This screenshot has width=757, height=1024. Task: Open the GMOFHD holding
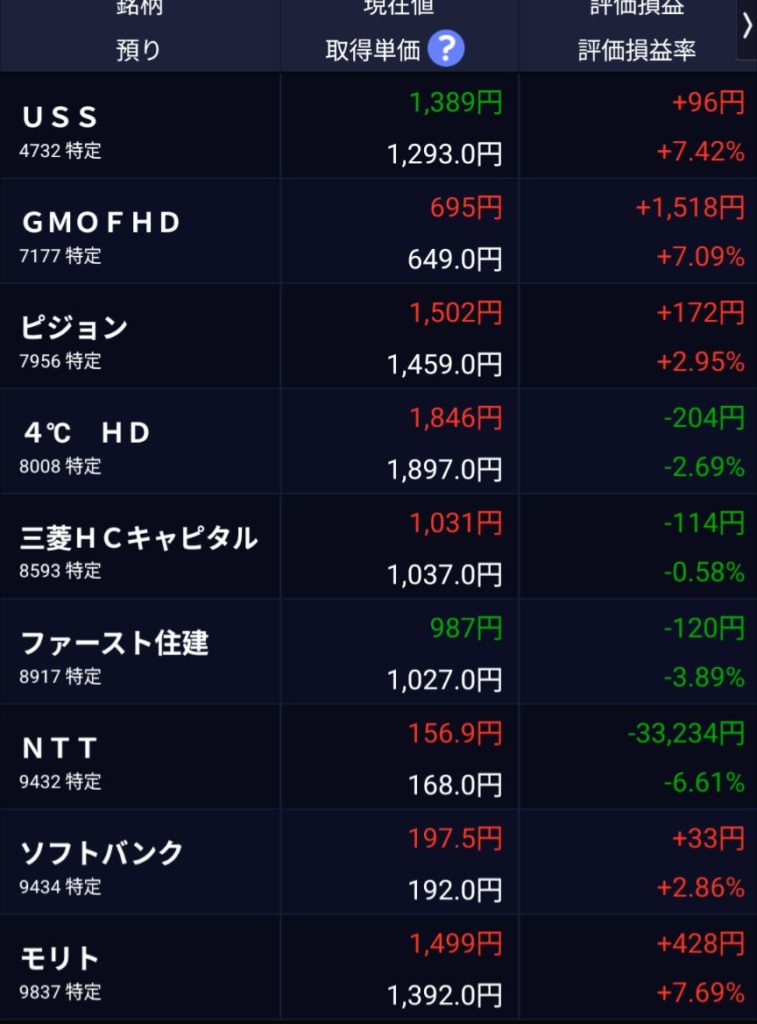click(100, 223)
